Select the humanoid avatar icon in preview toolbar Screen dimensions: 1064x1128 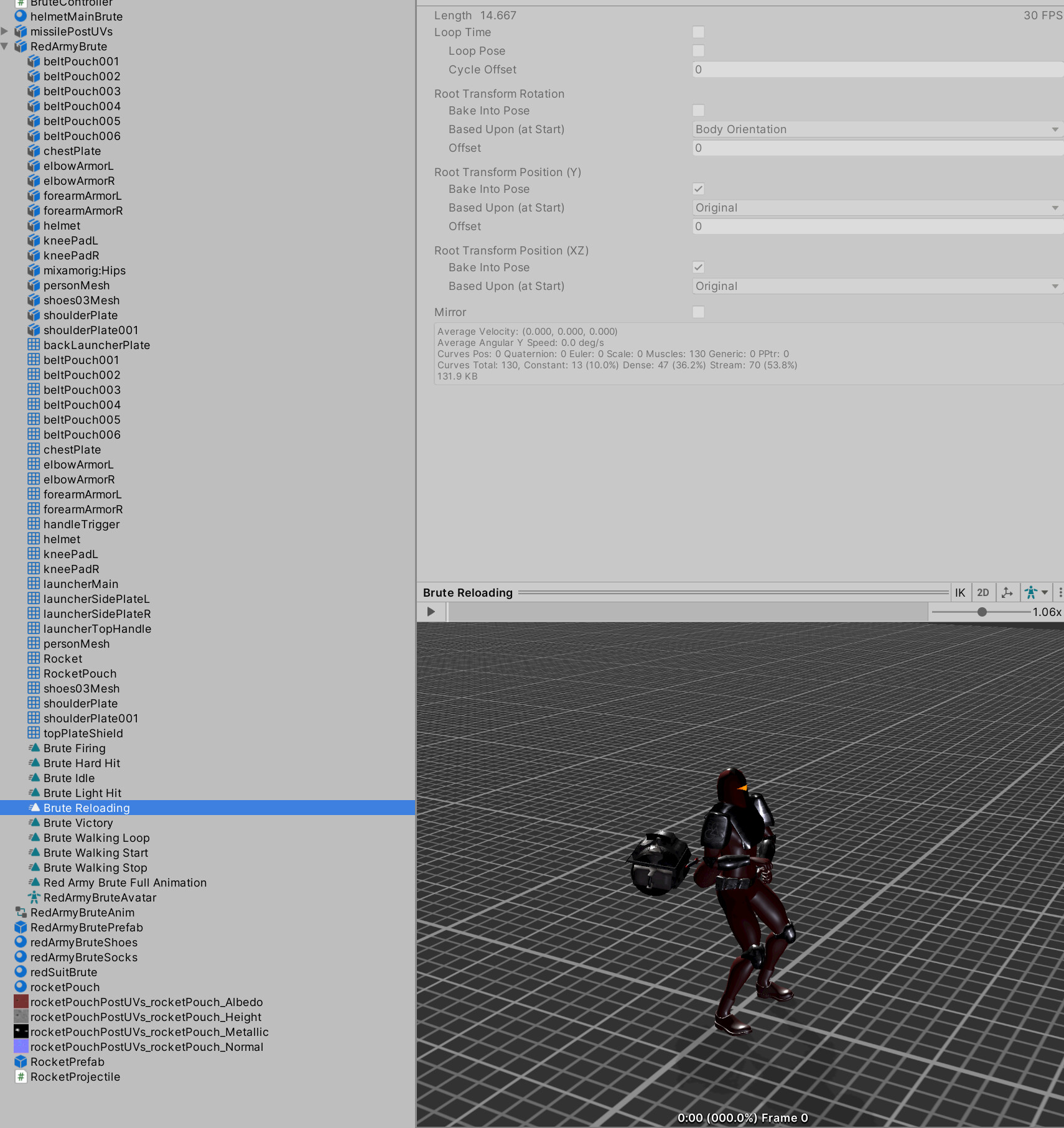(1032, 592)
